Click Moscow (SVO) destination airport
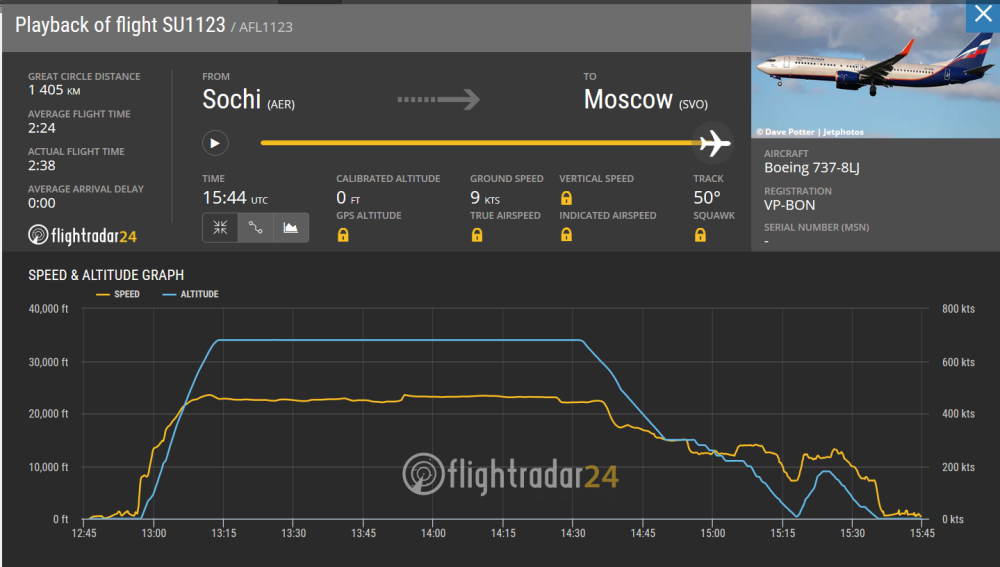Viewport: 1000px width, 567px height. pos(645,99)
